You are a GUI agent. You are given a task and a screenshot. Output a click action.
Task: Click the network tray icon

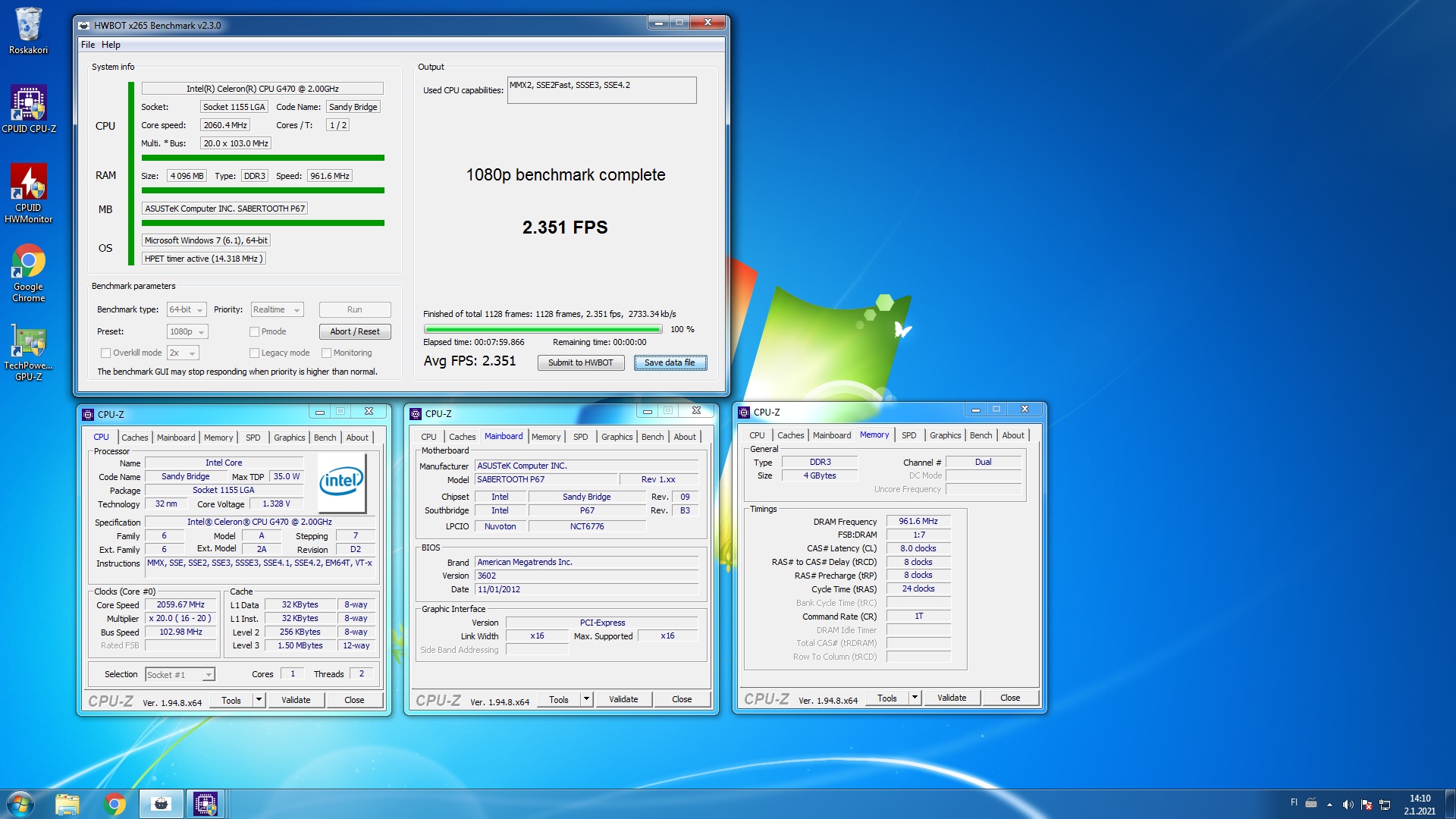point(1385,805)
